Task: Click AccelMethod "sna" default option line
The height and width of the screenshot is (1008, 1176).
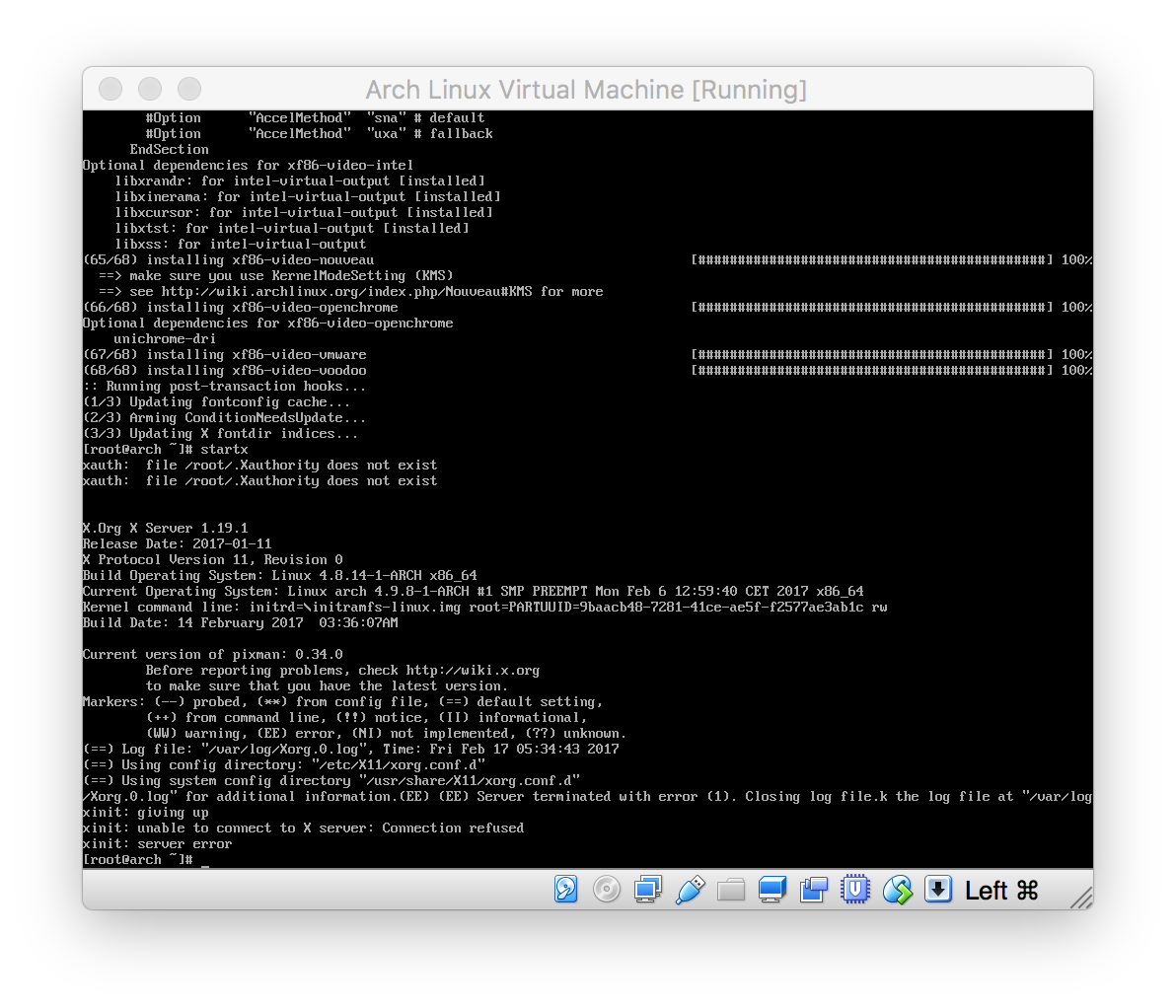Action: (x=315, y=118)
